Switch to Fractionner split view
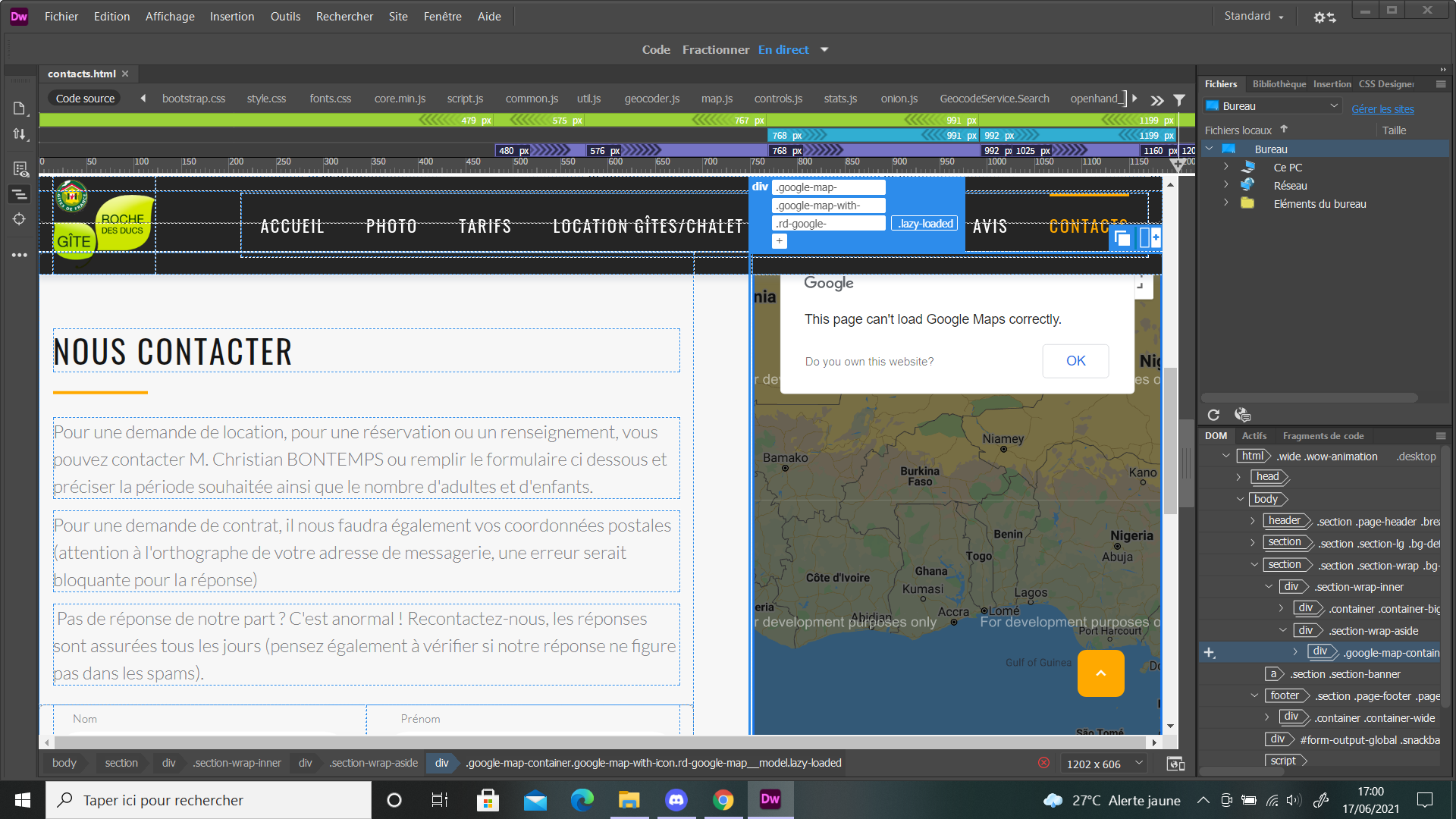This screenshot has height=819, width=1456. pyautogui.click(x=715, y=50)
